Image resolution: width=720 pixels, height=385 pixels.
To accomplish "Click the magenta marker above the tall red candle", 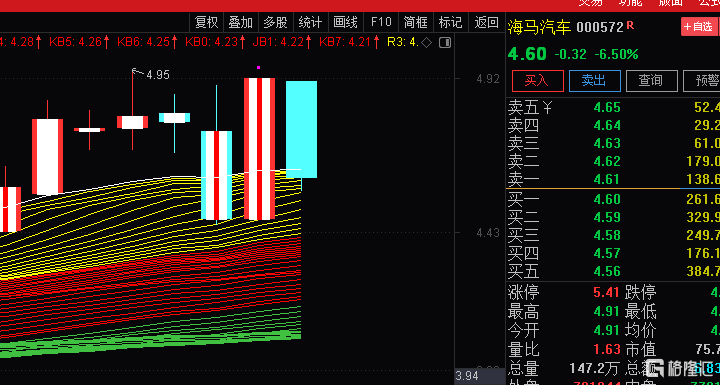I will click(x=259, y=68).
